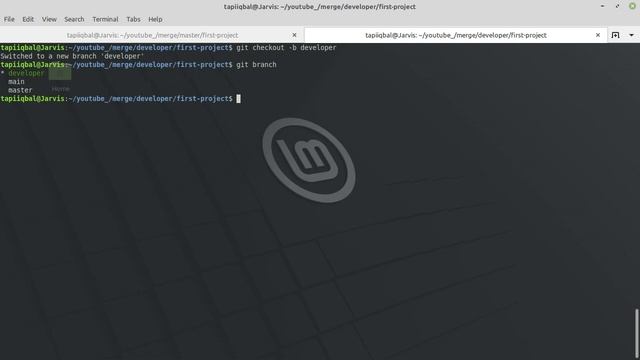Open the Tabs menu
The width and height of the screenshot is (640, 360).
[x=133, y=19]
